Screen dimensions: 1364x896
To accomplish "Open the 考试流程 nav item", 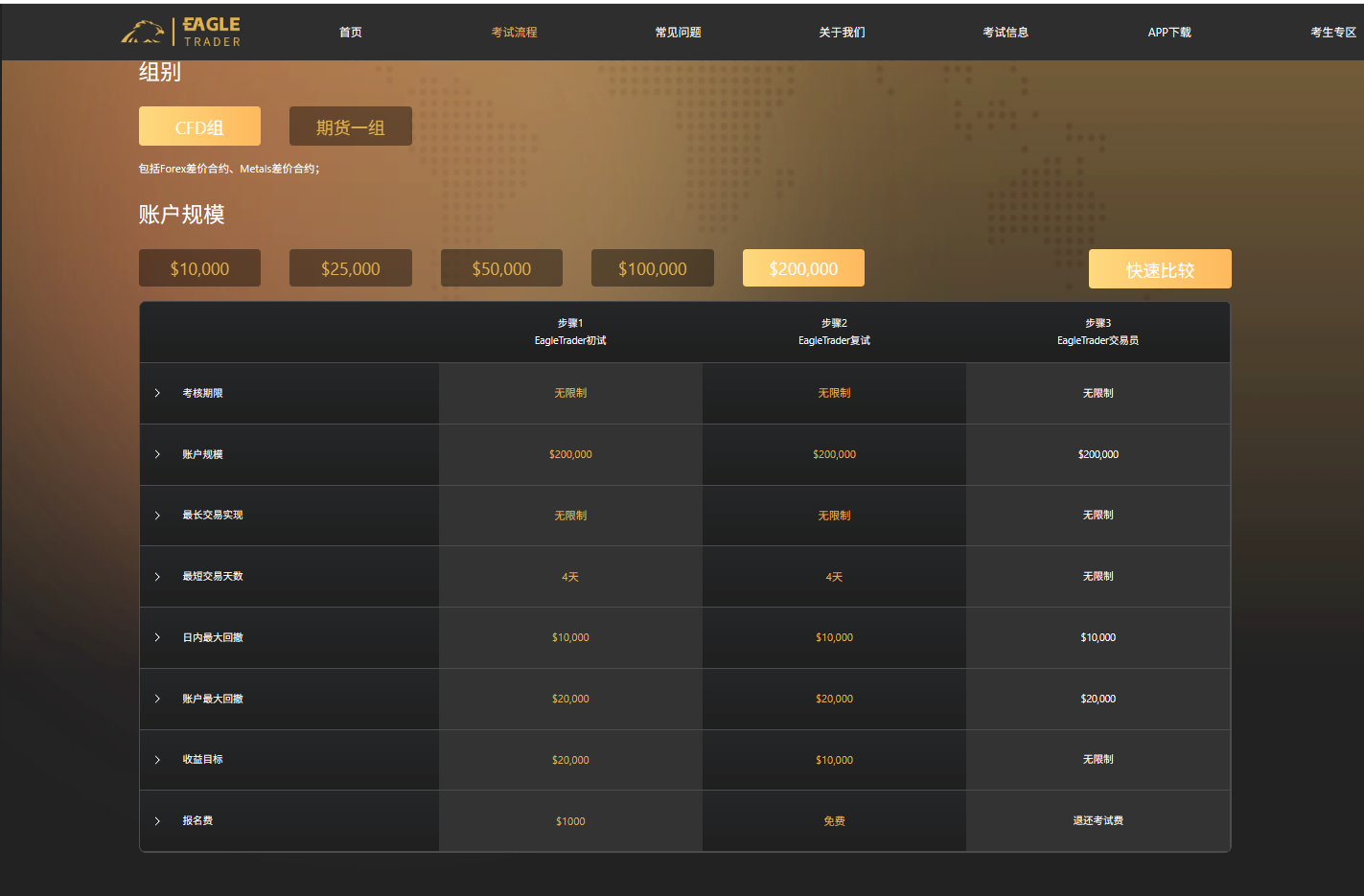I will coord(515,33).
